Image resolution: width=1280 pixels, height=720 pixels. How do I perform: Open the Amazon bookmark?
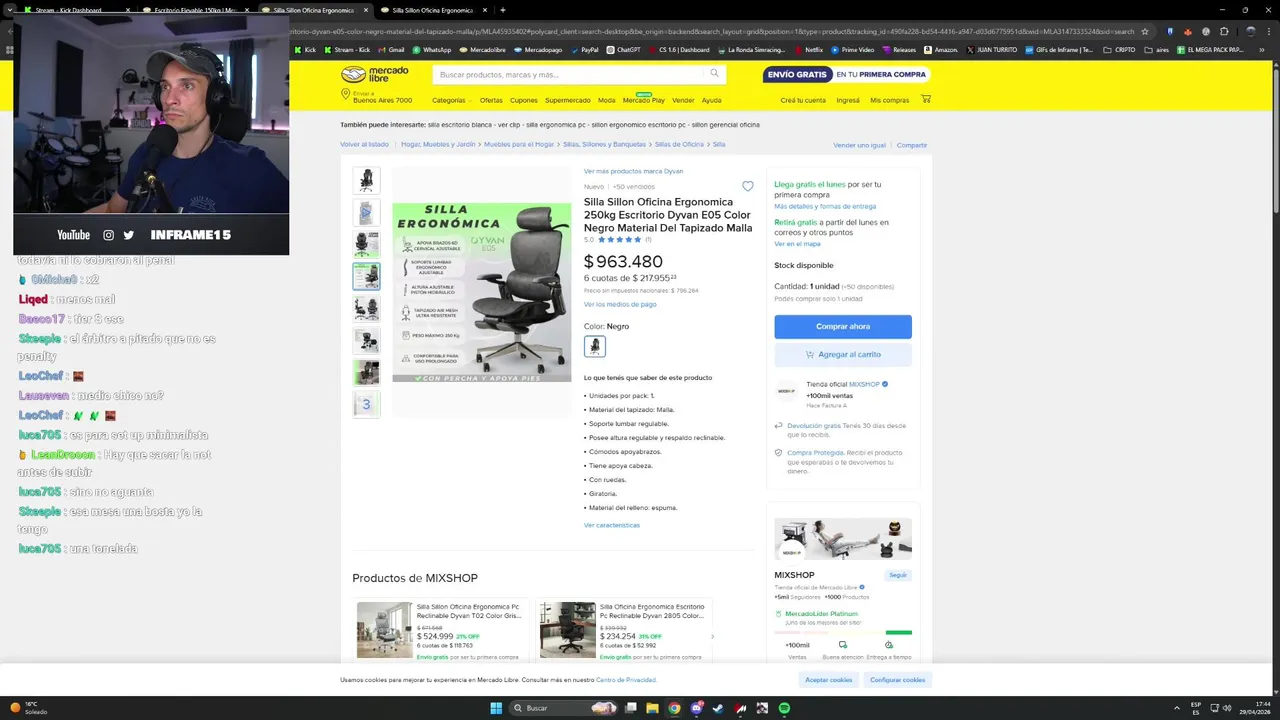point(941,49)
